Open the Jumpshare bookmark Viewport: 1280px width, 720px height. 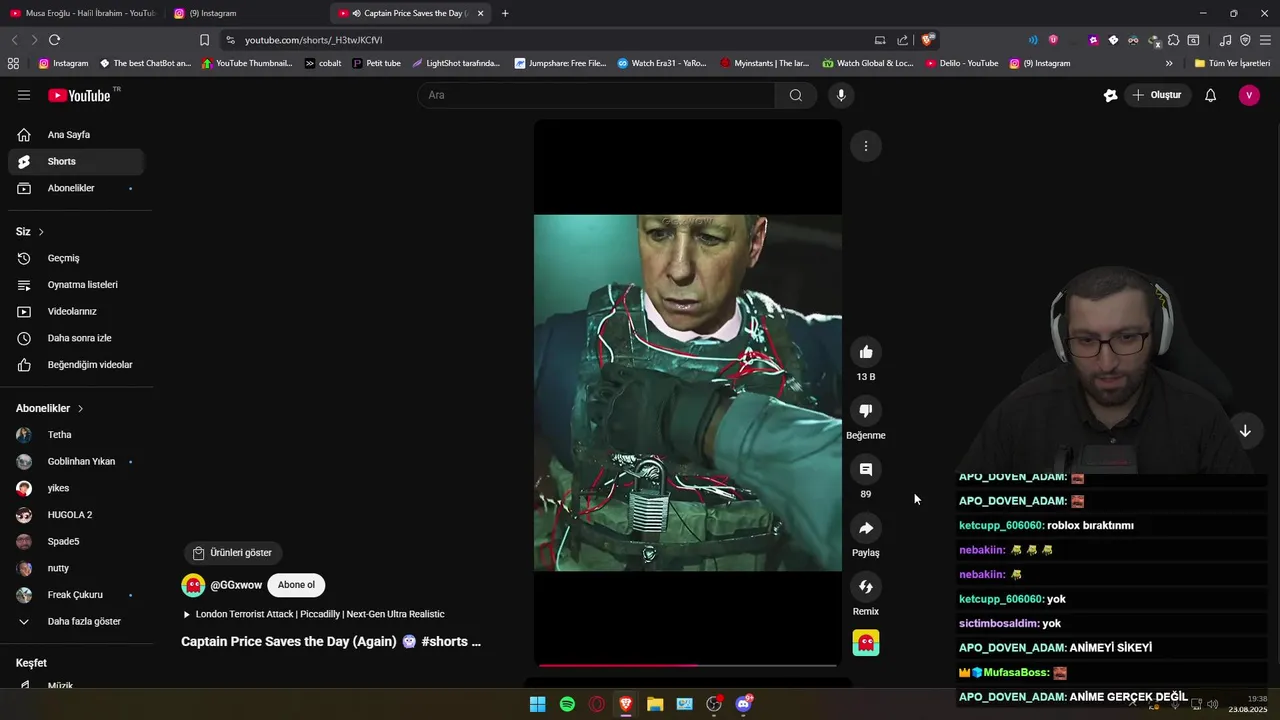click(x=560, y=63)
